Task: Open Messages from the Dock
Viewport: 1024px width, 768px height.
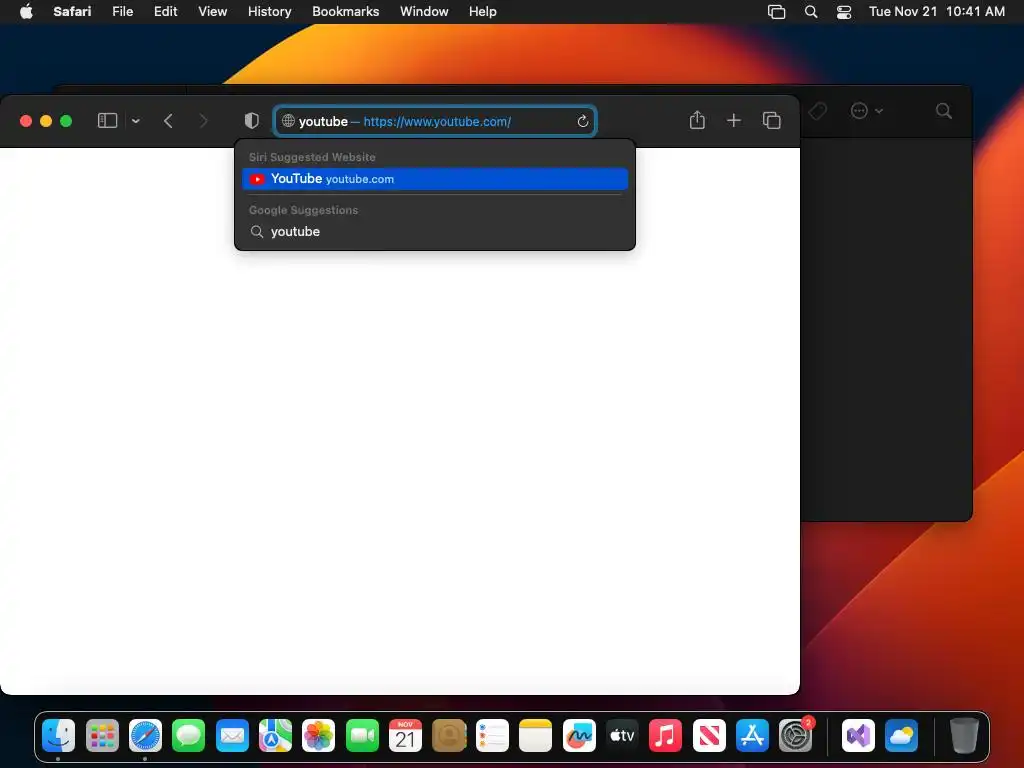Action: coord(189,736)
